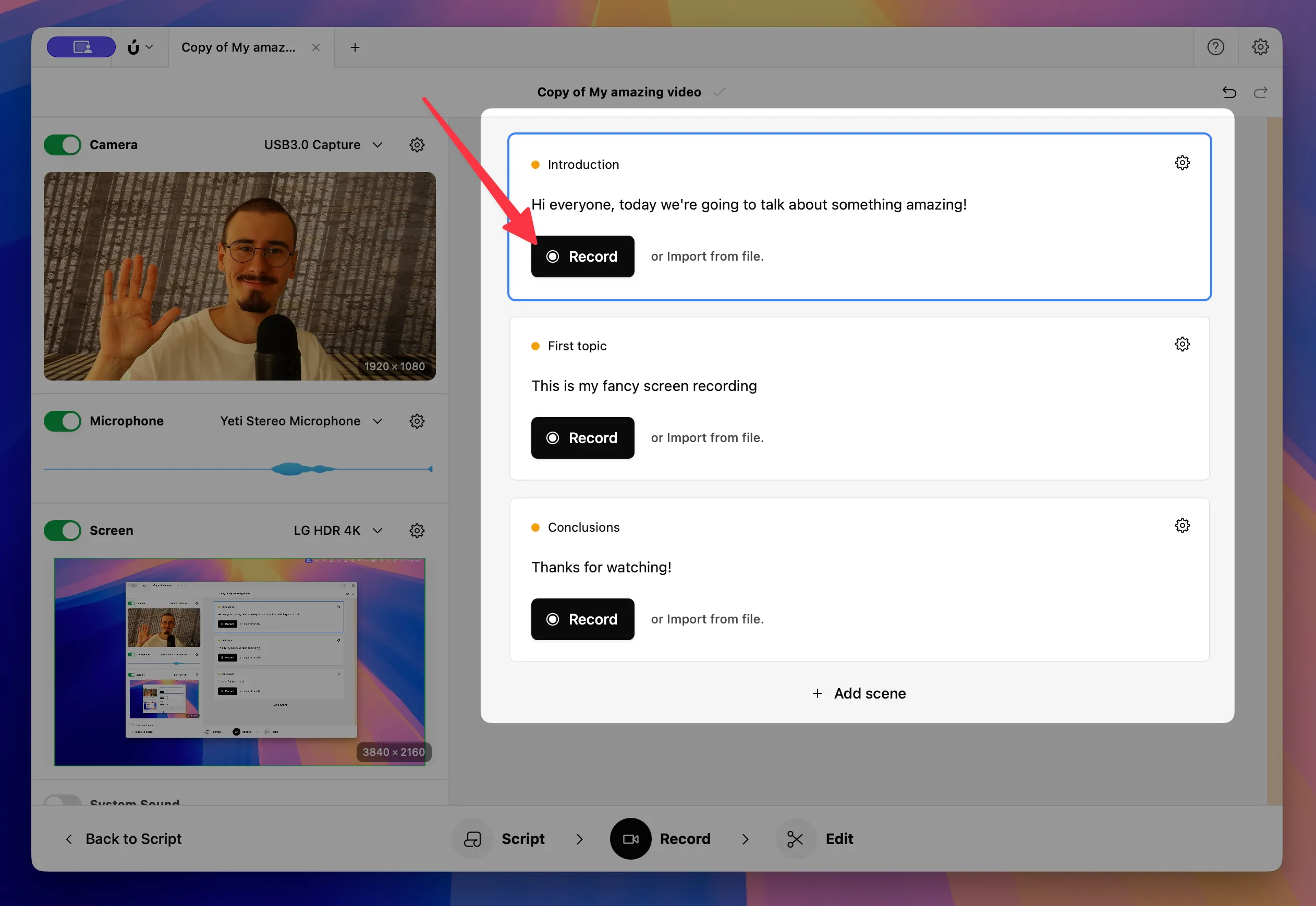Toggle the Camera switch off
This screenshot has height=906, width=1316.
63,145
